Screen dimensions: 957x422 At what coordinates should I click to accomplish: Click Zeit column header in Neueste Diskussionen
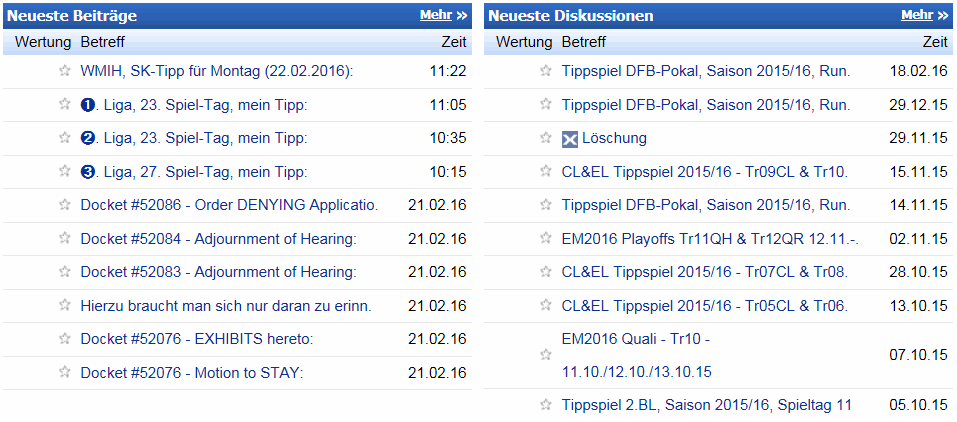(935, 42)
